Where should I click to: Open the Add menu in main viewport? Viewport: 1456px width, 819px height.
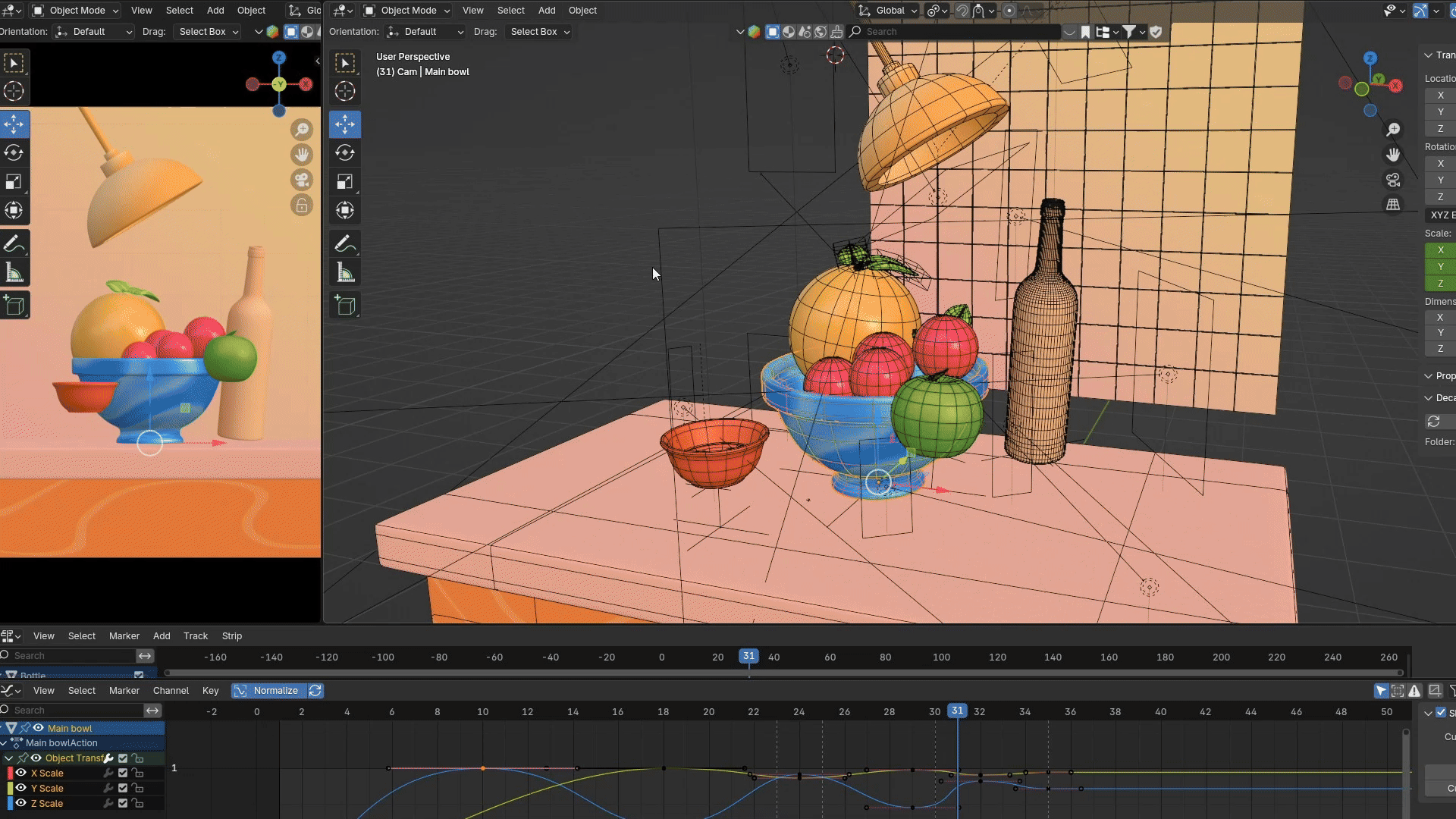point(546,10)
